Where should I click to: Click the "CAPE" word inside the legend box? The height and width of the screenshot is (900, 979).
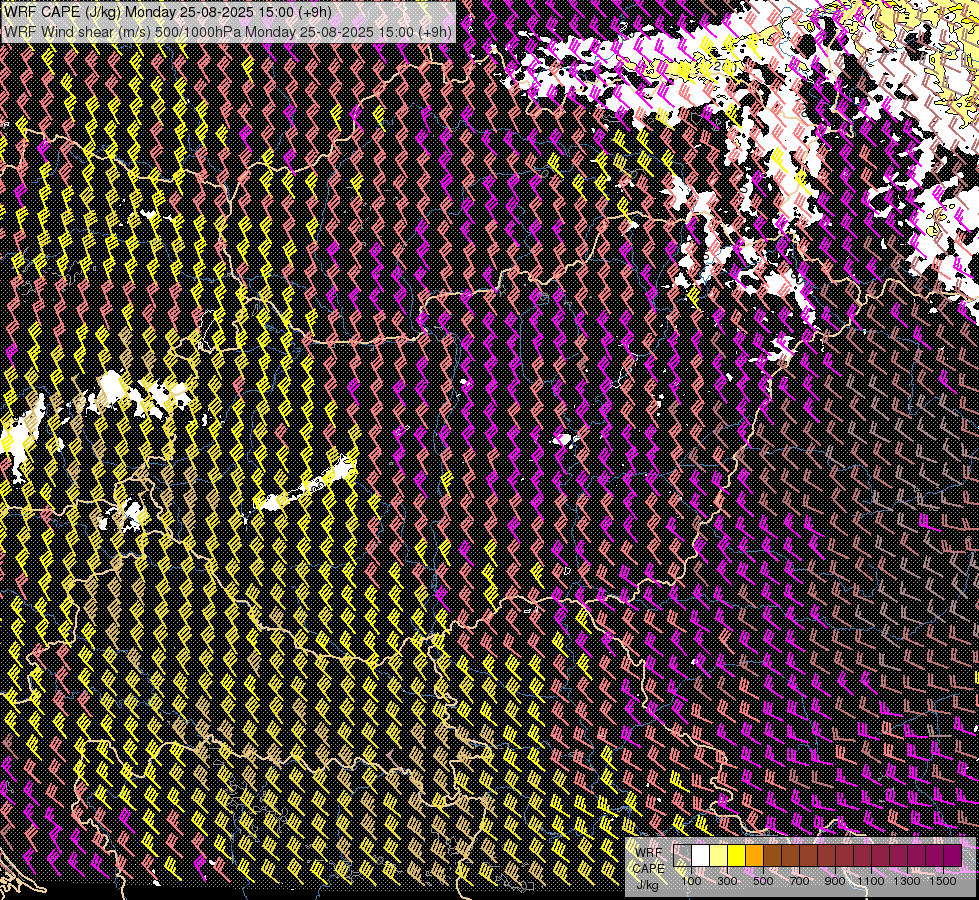[x=648, y=869]
